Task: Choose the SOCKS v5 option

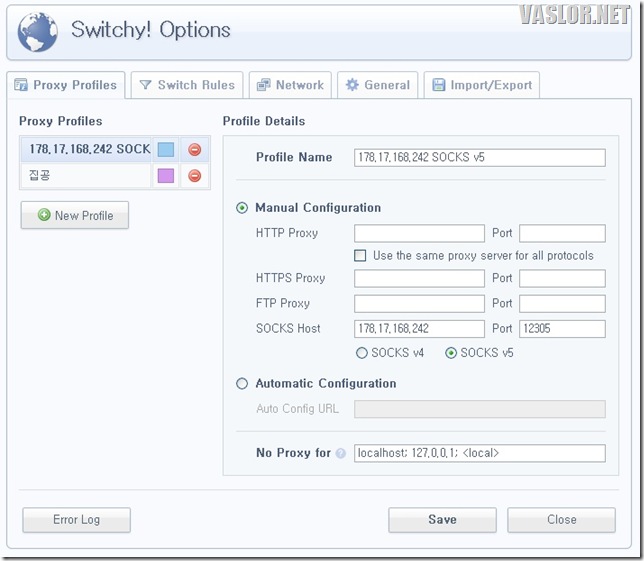Action: pyautogui.click(x=451, y=353)
